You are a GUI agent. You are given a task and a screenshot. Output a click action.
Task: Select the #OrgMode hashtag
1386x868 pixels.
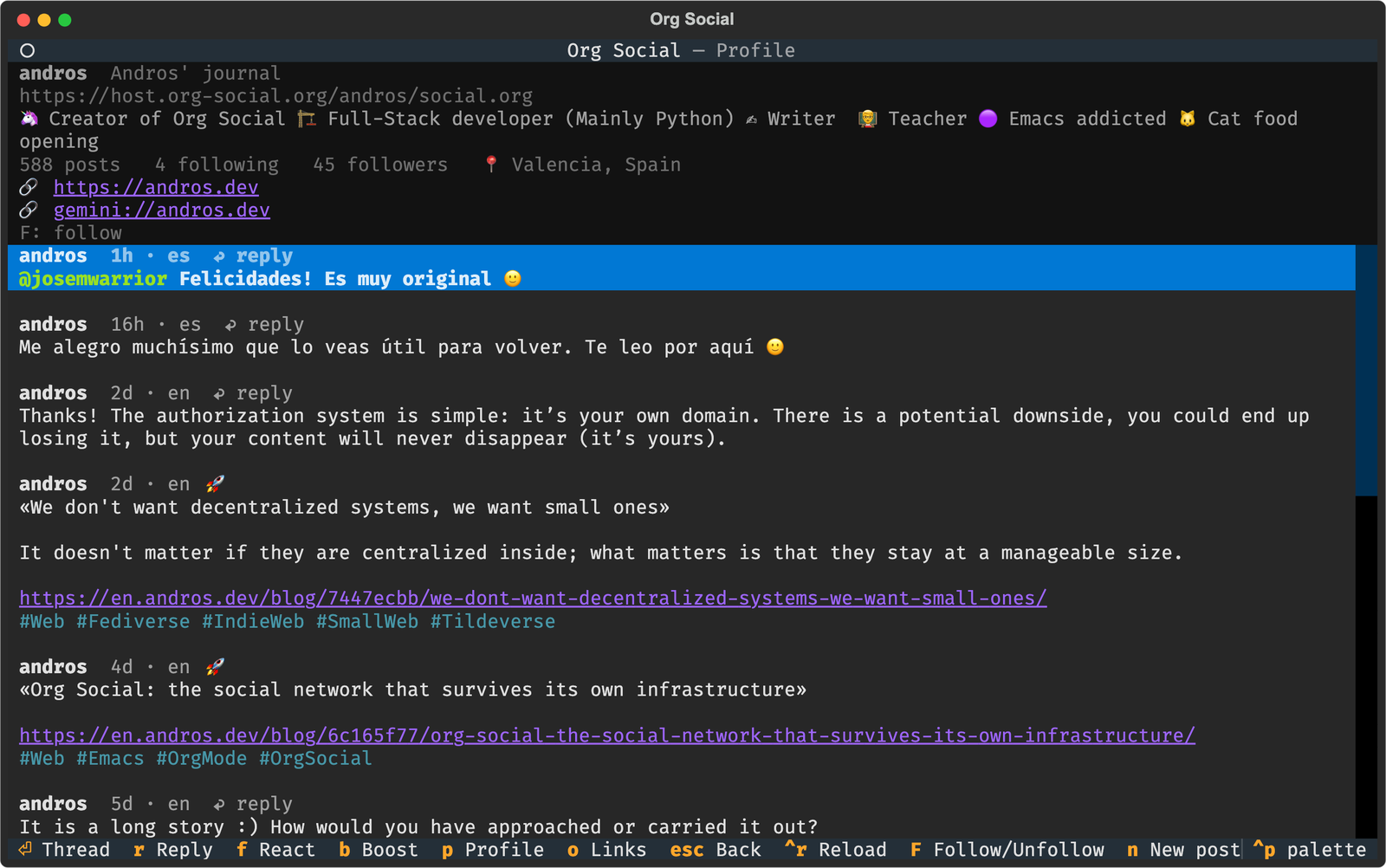202,758
